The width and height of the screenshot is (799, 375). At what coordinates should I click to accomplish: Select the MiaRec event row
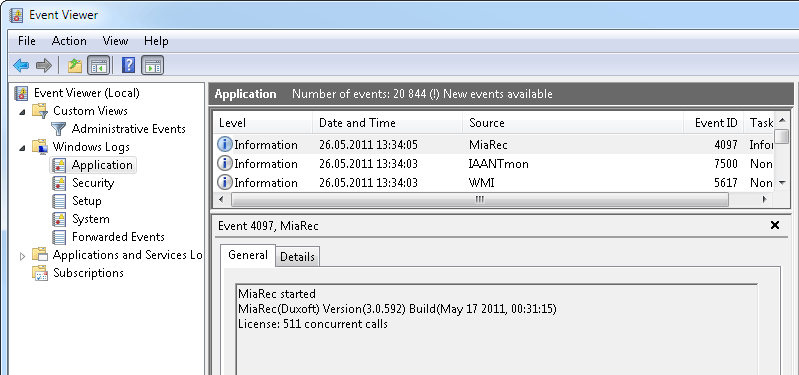(493, 145)
